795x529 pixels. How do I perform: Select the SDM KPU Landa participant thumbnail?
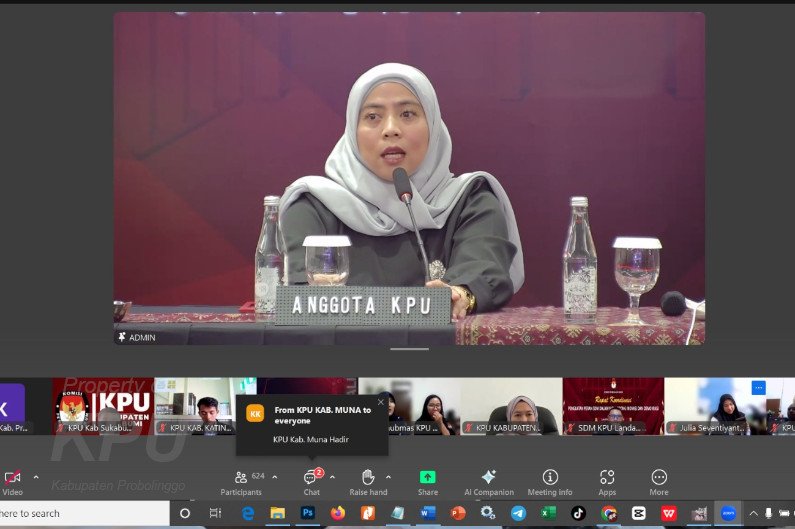coord(613,405)
